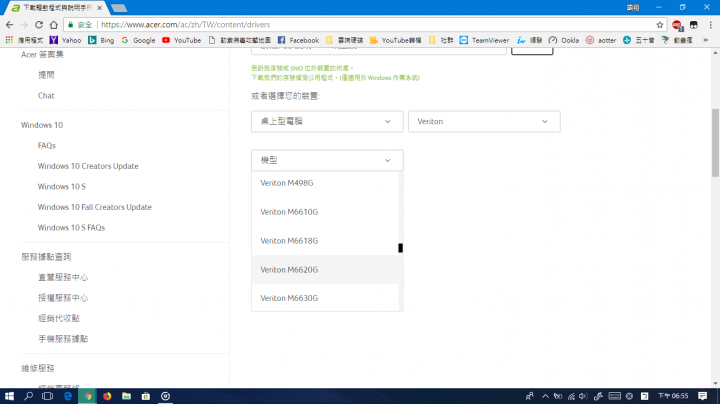Viewport: 720px width, 404px height.
Task: Open the FAQs link under Windows 10
Action: (46, 146)
